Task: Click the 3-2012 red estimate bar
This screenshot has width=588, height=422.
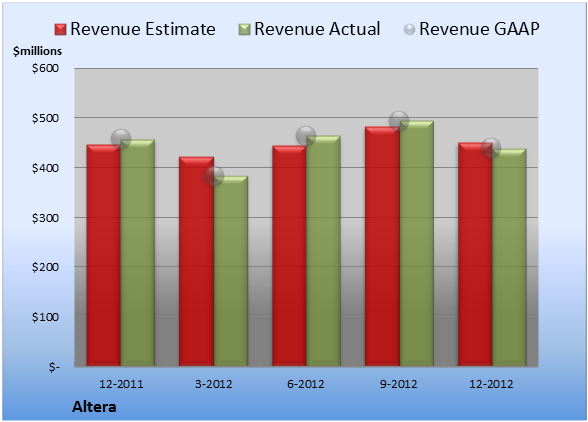Action: pos(196,261)
